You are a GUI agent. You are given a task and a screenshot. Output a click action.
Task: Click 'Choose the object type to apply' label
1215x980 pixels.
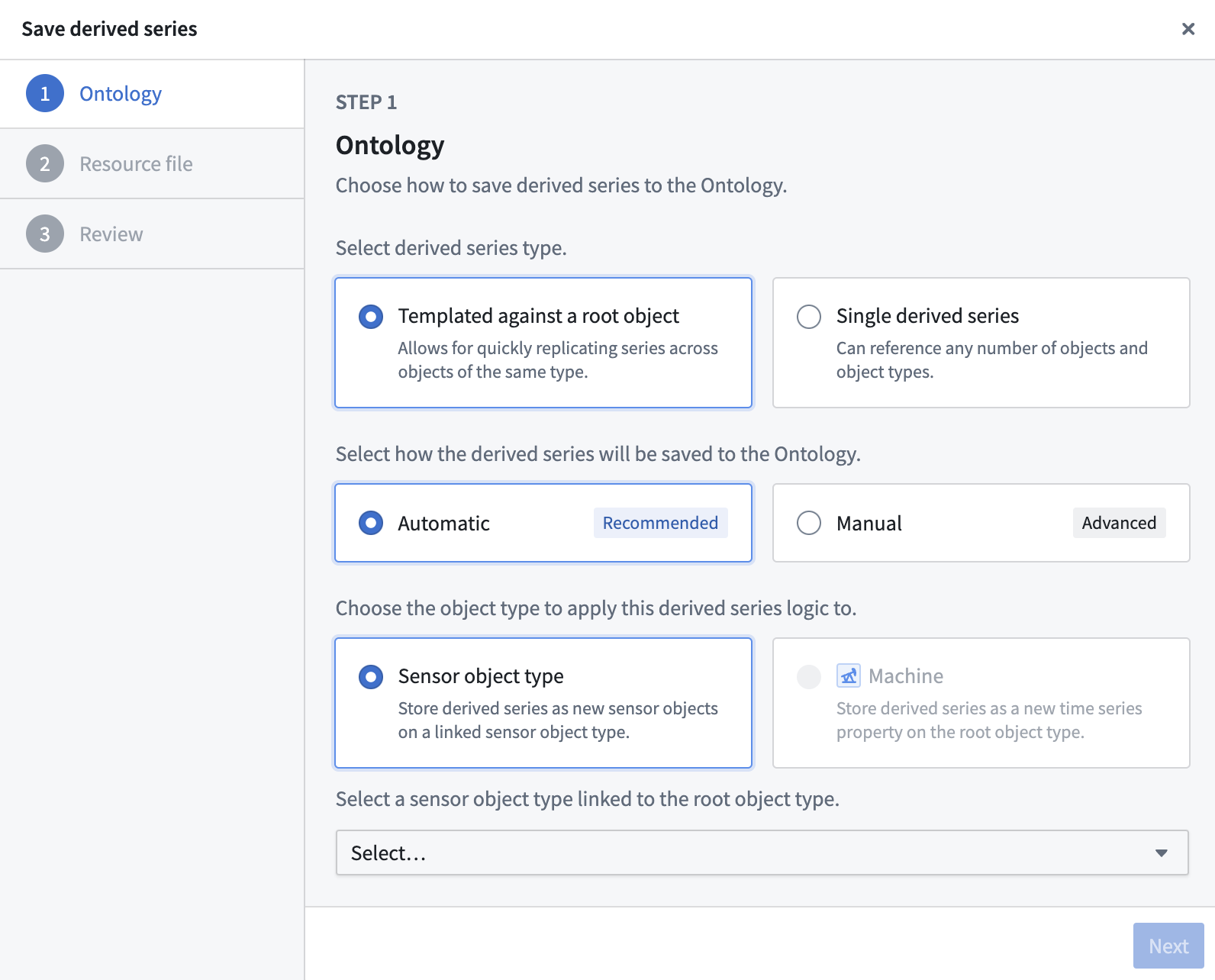(x=596, y=608)
